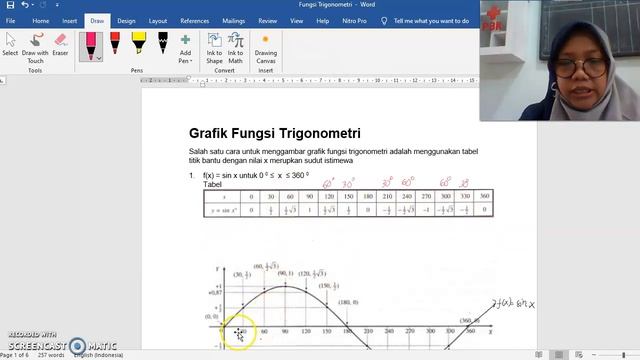Select the red pen
640x360 pixels.
click(x=115, y=43)
